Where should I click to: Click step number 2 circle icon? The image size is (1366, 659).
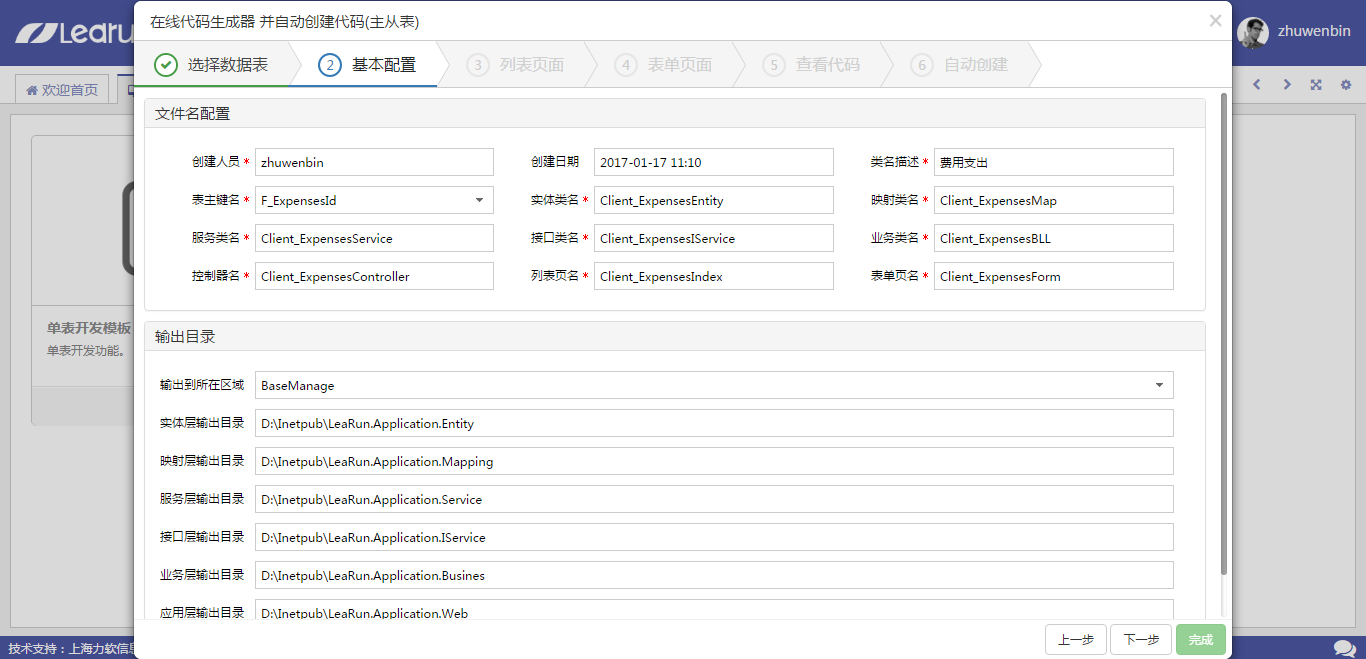click(330, 65)
